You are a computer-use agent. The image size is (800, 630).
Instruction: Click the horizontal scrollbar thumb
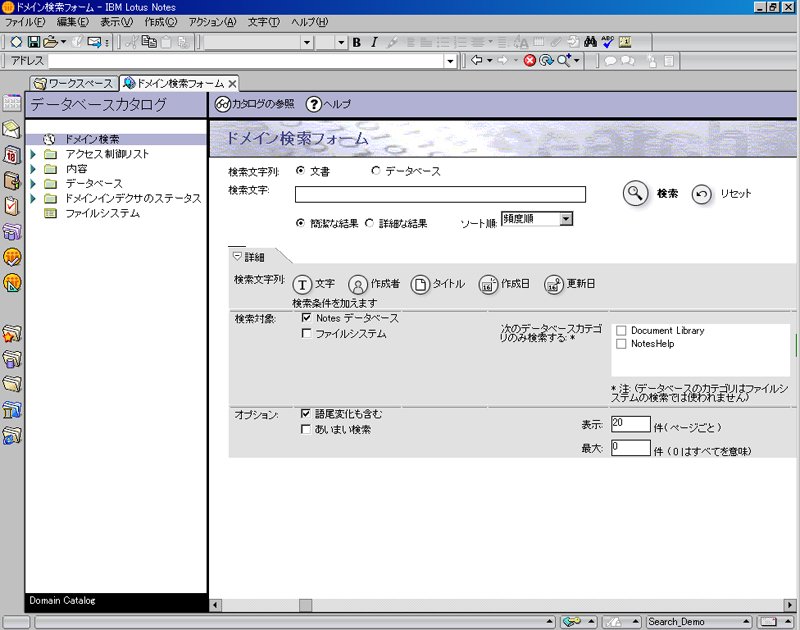(x=305, y=605)
